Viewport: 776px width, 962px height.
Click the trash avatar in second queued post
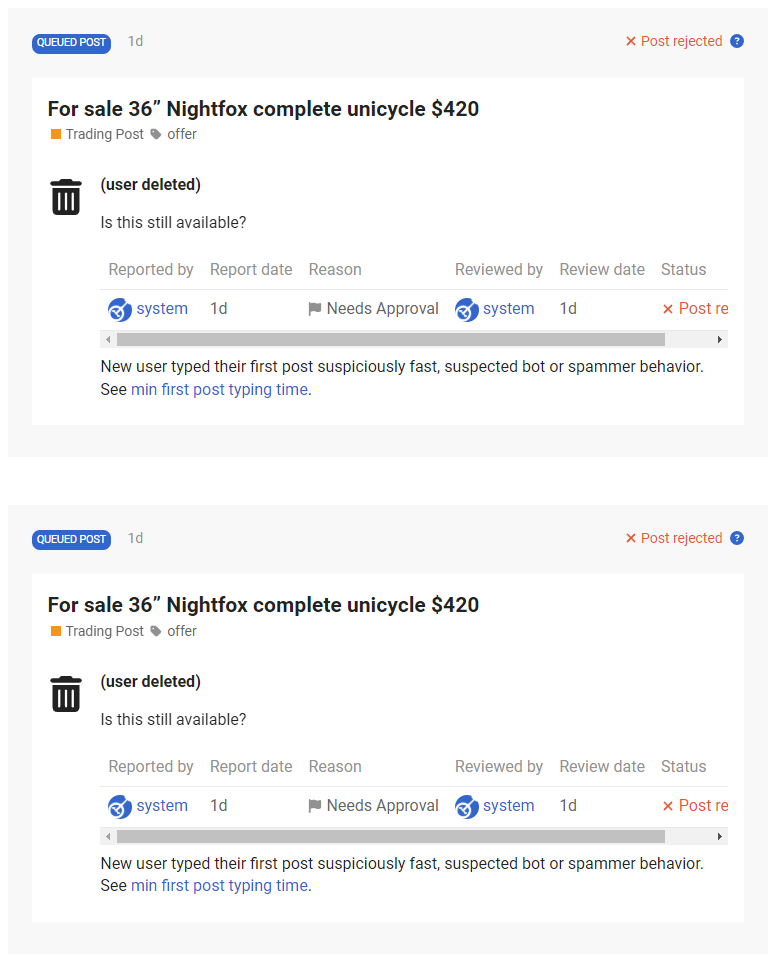coord(66,694)
